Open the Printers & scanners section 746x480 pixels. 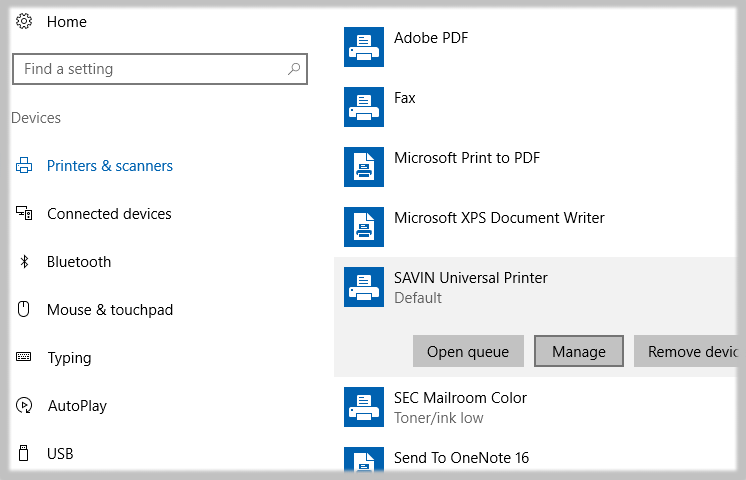(x=110, y=166)
